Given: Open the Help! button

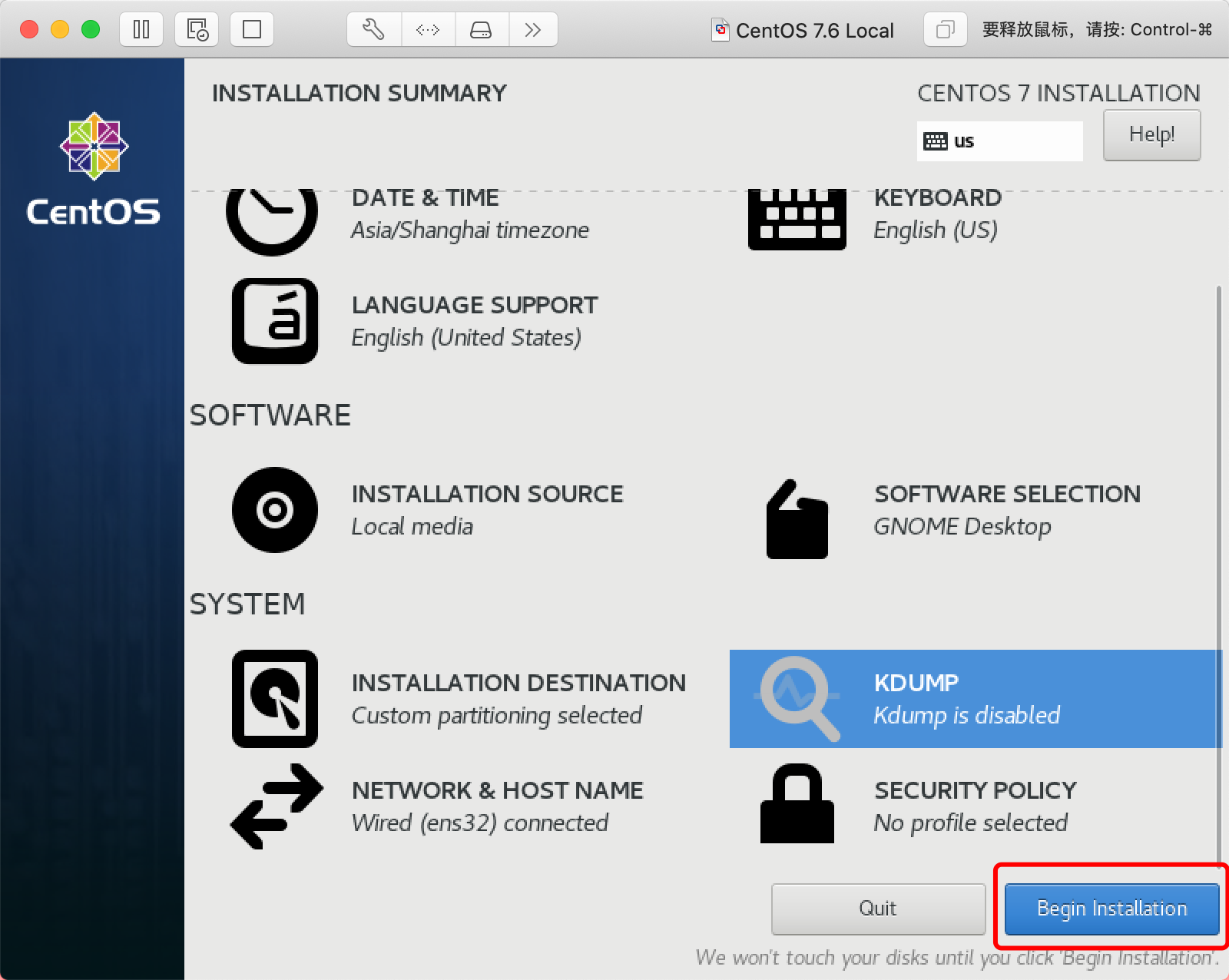Looking at the screenshot, I should click(x=1151, y=134).
